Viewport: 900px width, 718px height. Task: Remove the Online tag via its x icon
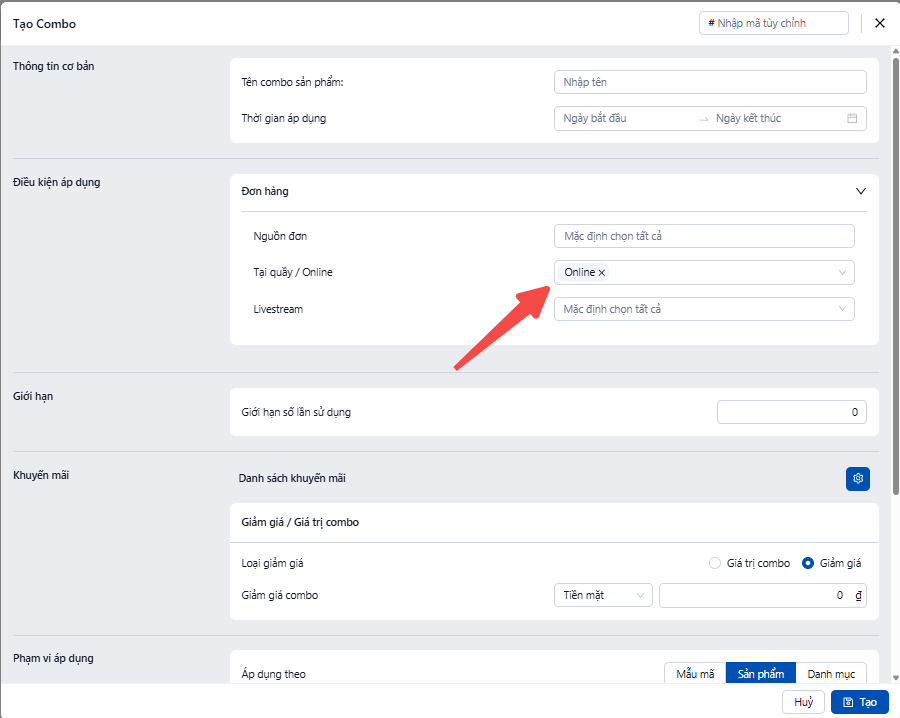[602, 273]
